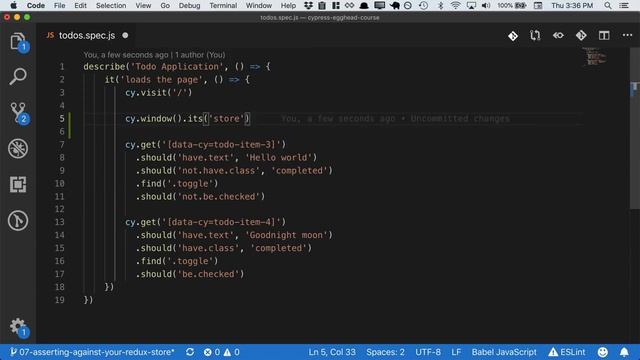
Task: Open the Terminal menu
Action: pyautogui.click(x=223, y=6)
